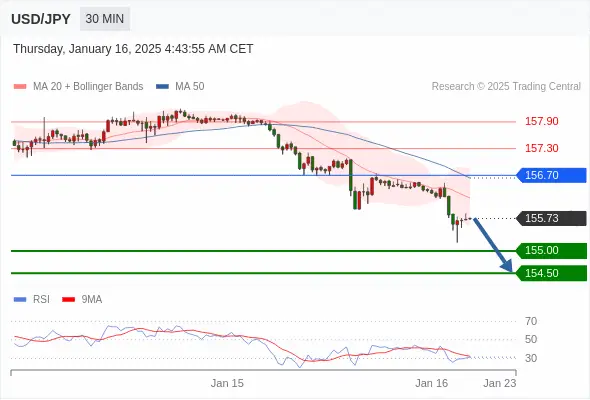Click the MA 50 legend label
Viewport: 590px width, 400px height.
click(x=190, y=87)
